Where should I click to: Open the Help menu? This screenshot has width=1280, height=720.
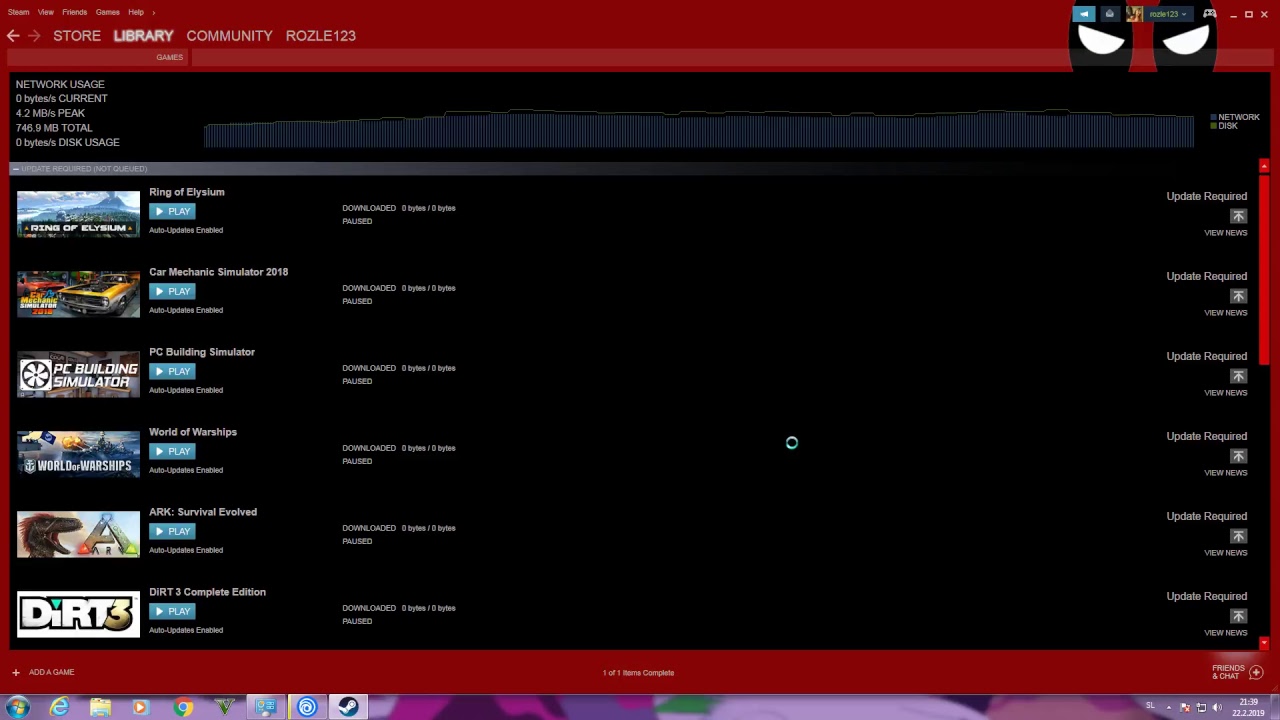point(136,12)
